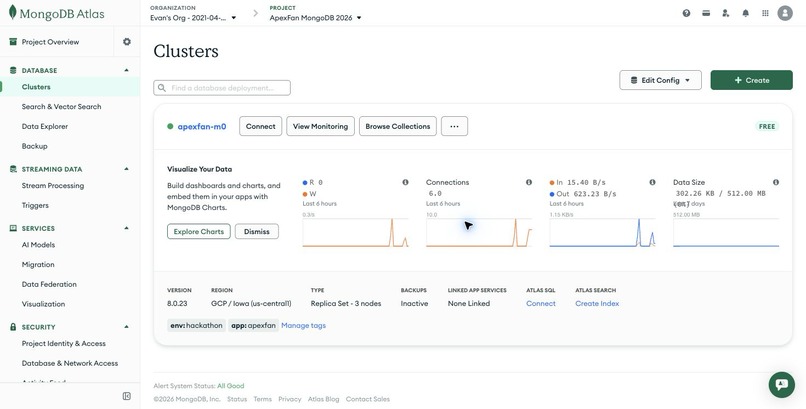Open the billing card icon in header

pos(706,13)
